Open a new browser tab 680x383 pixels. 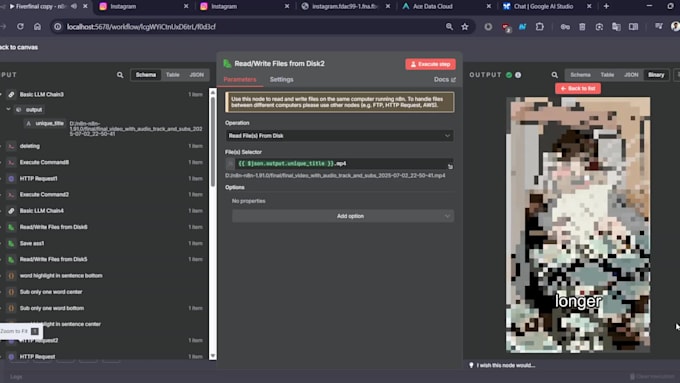[x=606, y=7]
